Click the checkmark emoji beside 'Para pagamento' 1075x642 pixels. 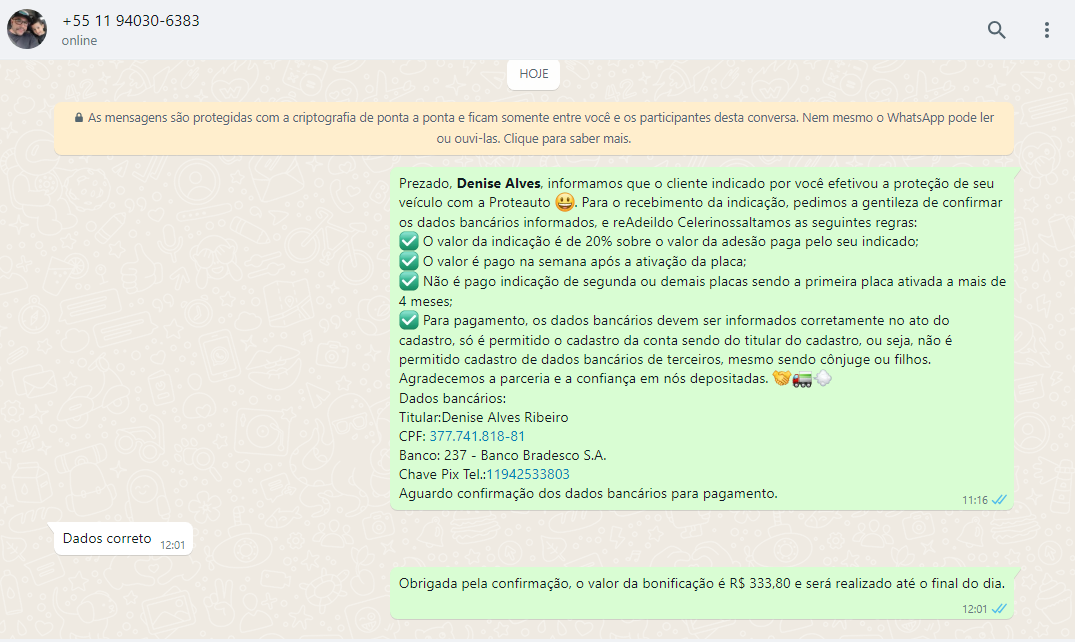(408, 320)
